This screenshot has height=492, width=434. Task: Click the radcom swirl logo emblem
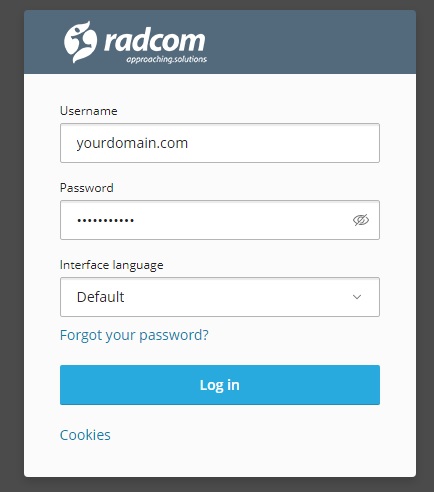point(80,42)
